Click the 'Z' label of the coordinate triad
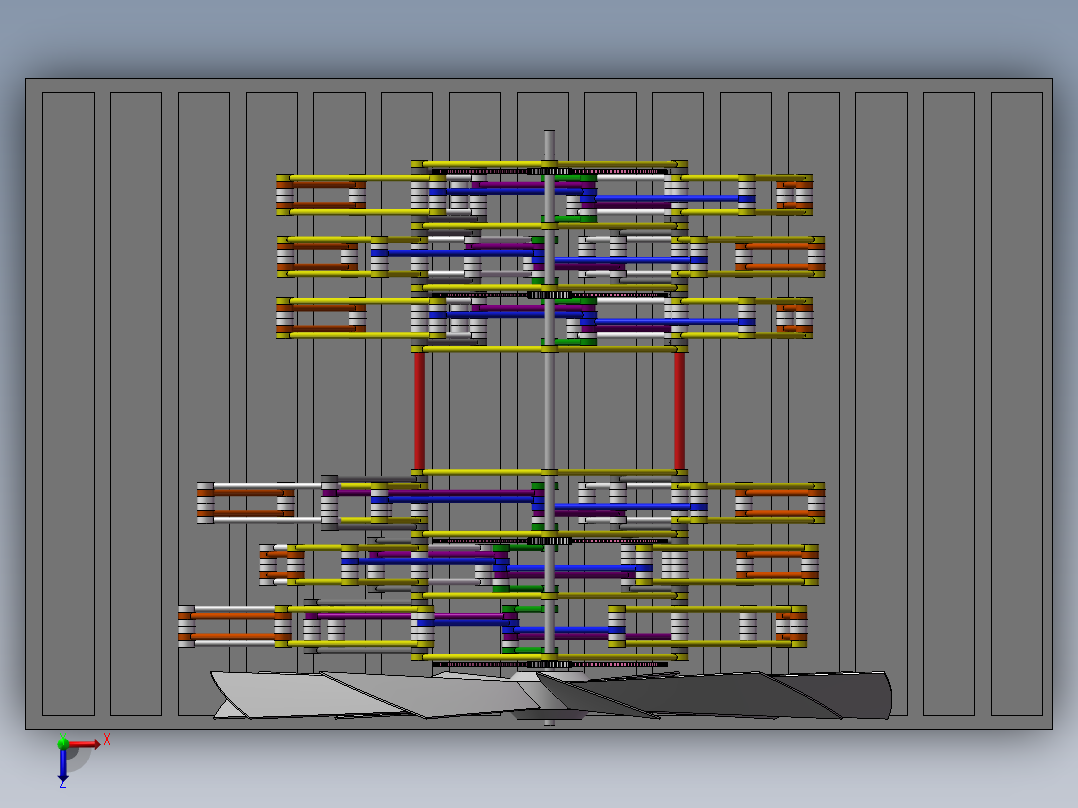The image size is (1078, 808). [63, 784]
